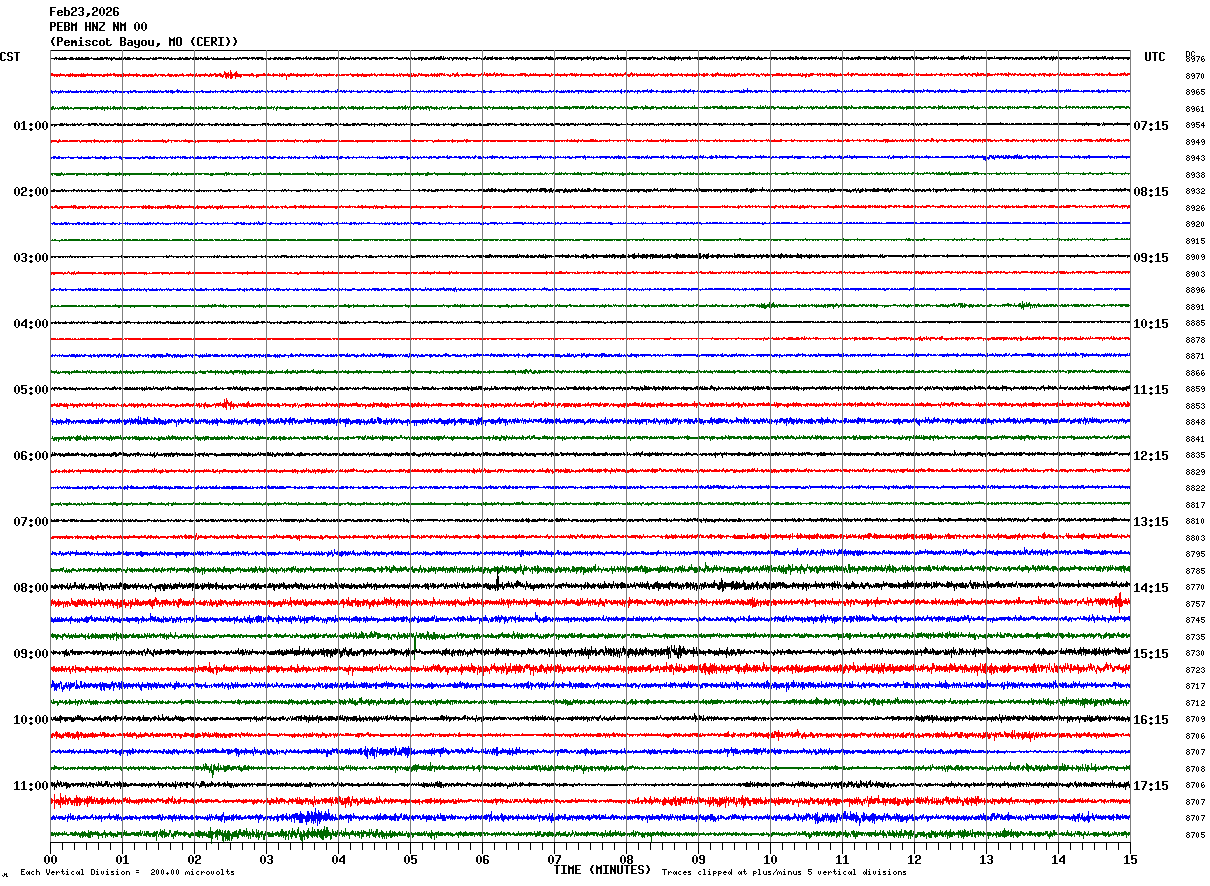Select the "01:00" CST time label
The height and width of the screenshot is (886, 1210).
pyautogui.click(x=31, y=126)
